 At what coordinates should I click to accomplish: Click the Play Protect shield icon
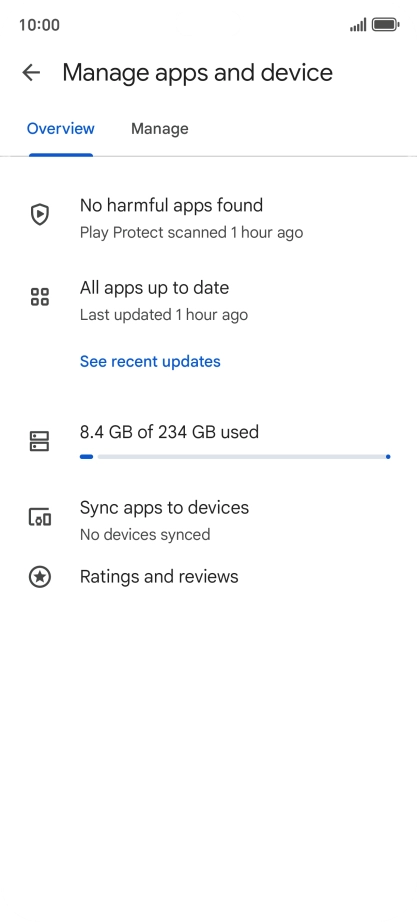pyautogui.click(x=39, y=214)
